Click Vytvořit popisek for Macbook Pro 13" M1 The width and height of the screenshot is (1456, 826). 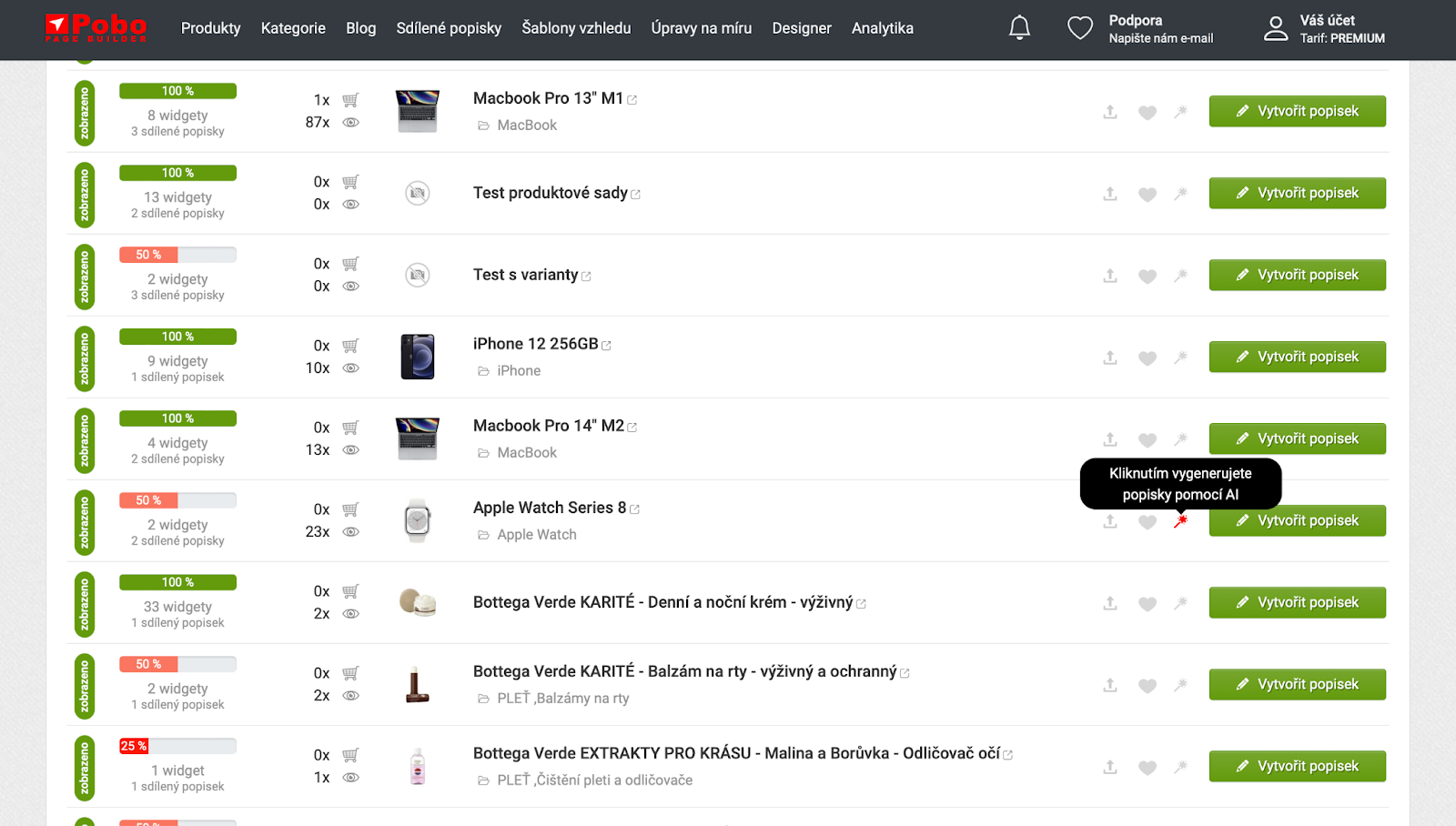(1298, 111)
